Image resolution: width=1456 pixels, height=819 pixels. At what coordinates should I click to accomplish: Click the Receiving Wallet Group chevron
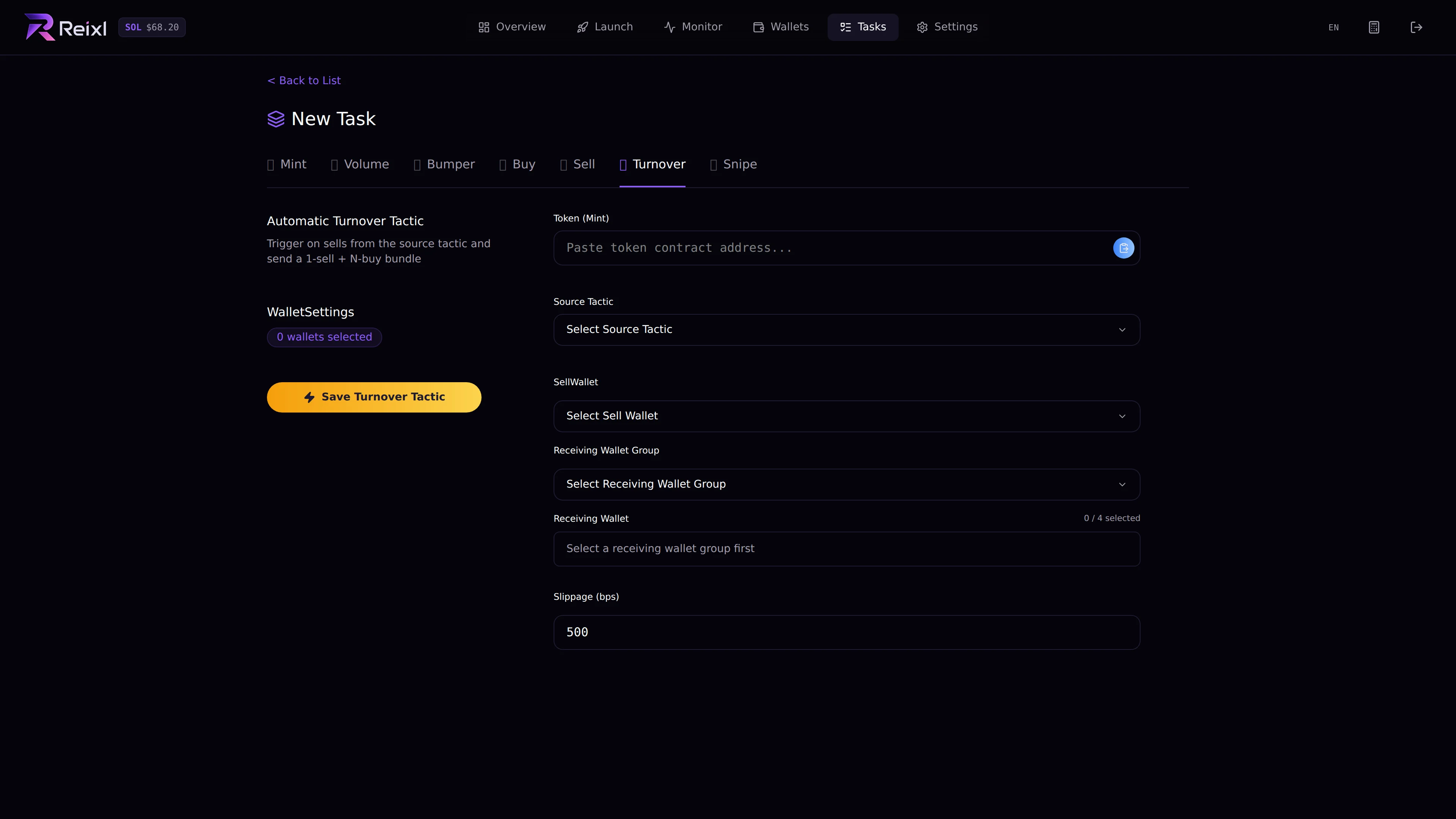1122,485
